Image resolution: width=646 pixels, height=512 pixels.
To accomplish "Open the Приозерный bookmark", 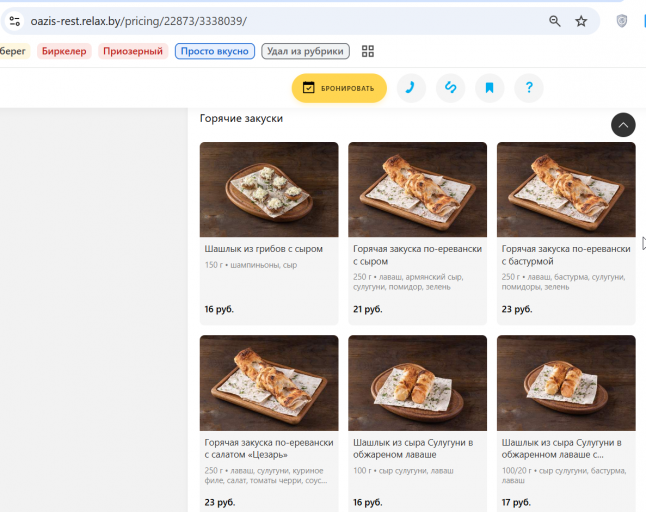I will (x=133, y=51).
